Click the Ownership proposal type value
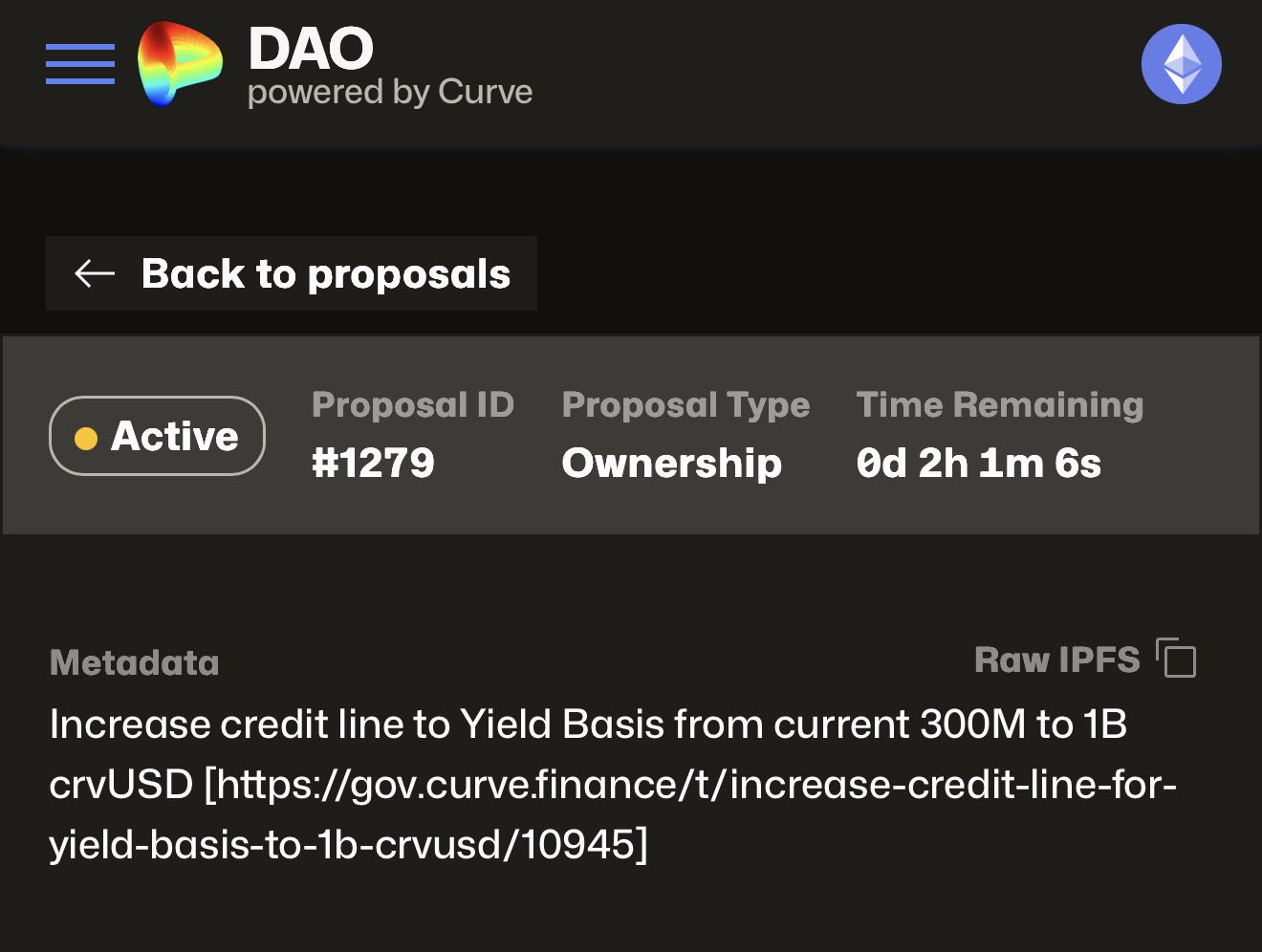1262x952 pixels. (x=671, y=464)
